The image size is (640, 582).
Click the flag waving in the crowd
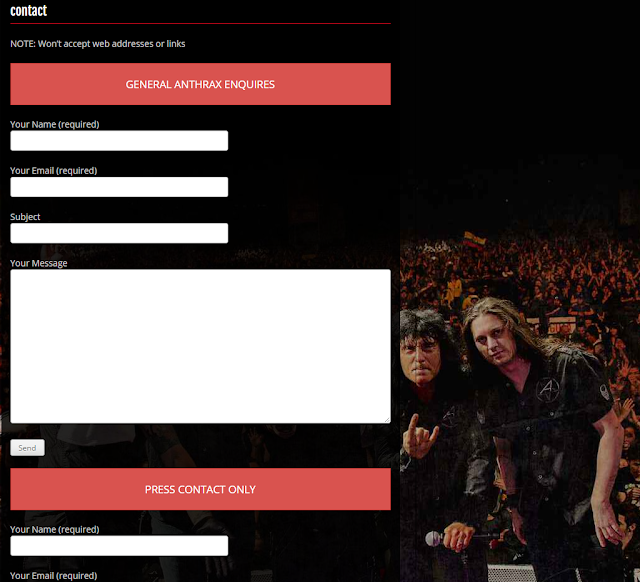(x=474, y=240)
